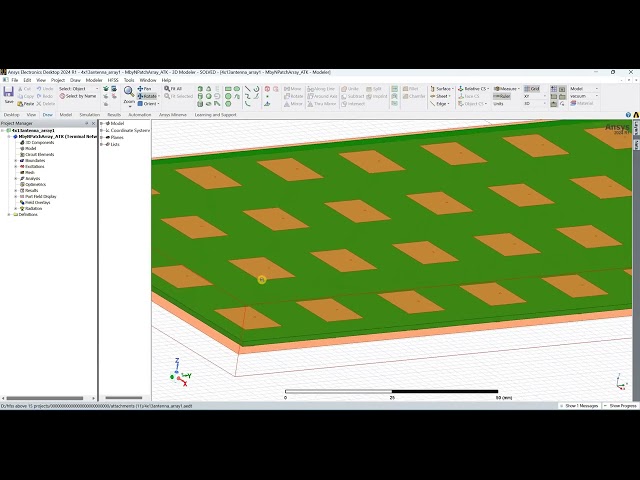Screen dimensions: 640x480
Task: Click the orange patch under the cursor
Action: [x=262, y=268]
